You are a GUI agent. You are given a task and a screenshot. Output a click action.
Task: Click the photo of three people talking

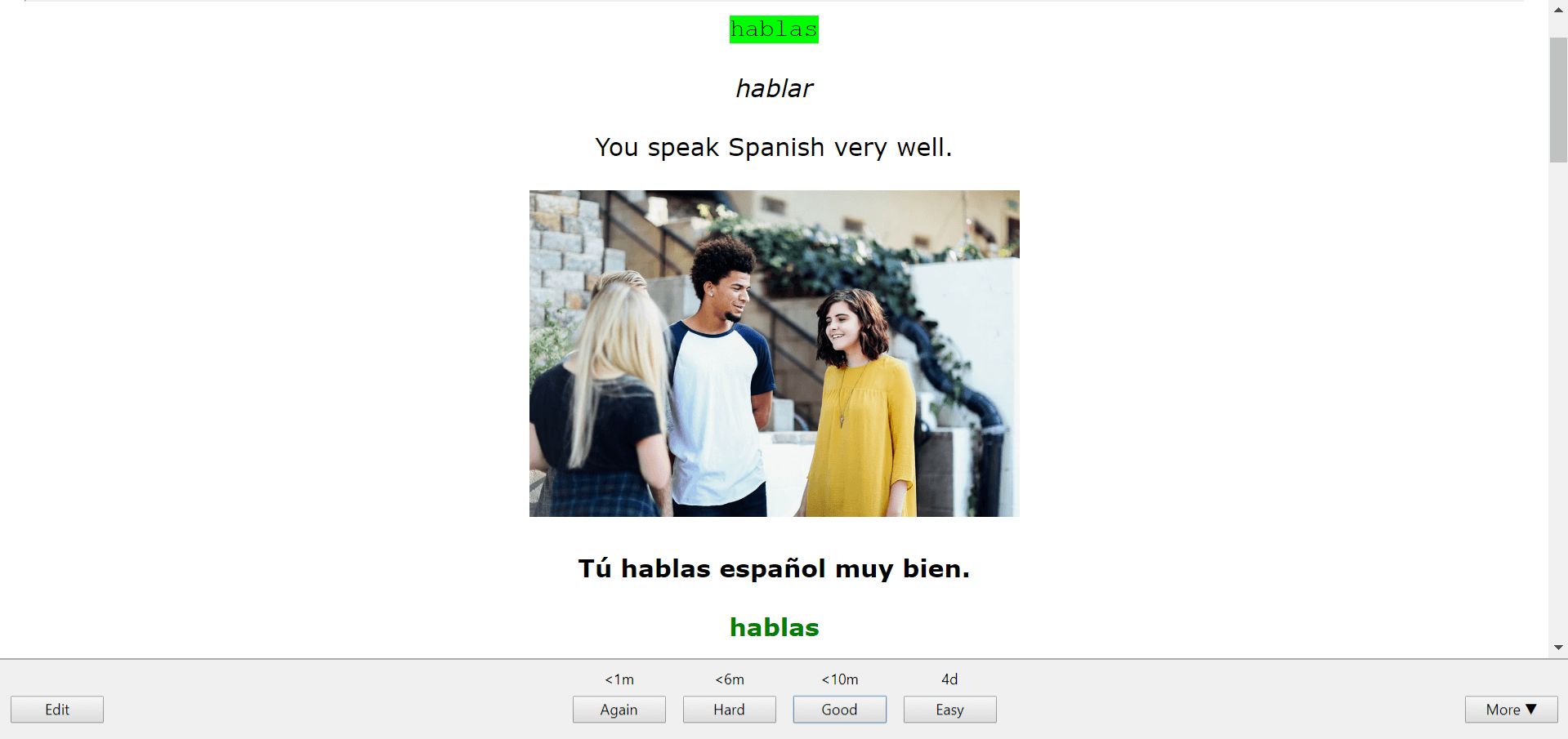pyautogui.click(x=774, y=354)
